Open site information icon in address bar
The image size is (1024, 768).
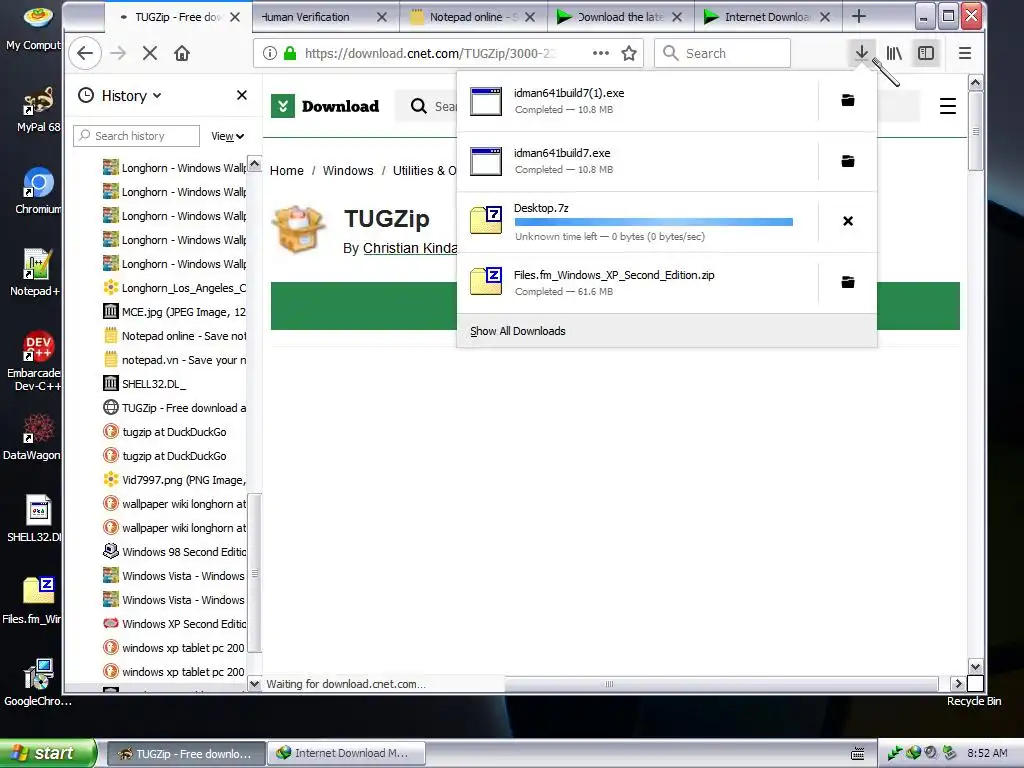click(x=269, y=53)
